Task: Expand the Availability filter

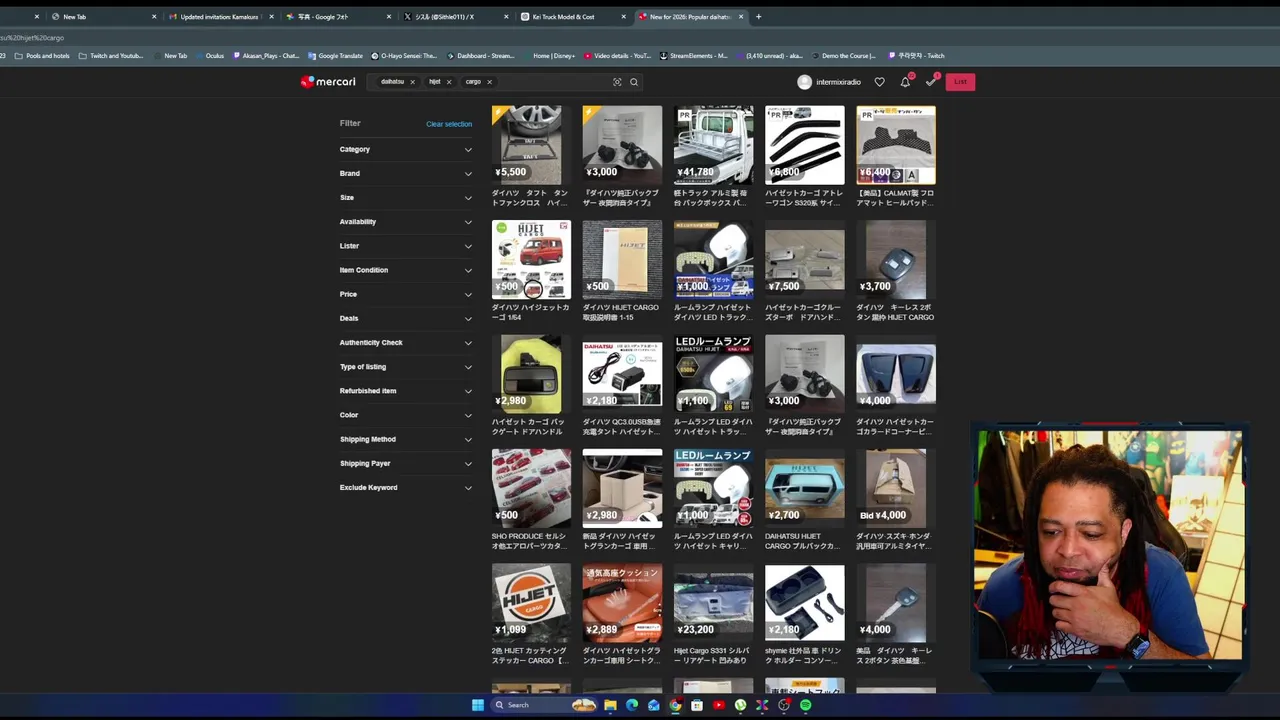Action: [x=405, y=221]
